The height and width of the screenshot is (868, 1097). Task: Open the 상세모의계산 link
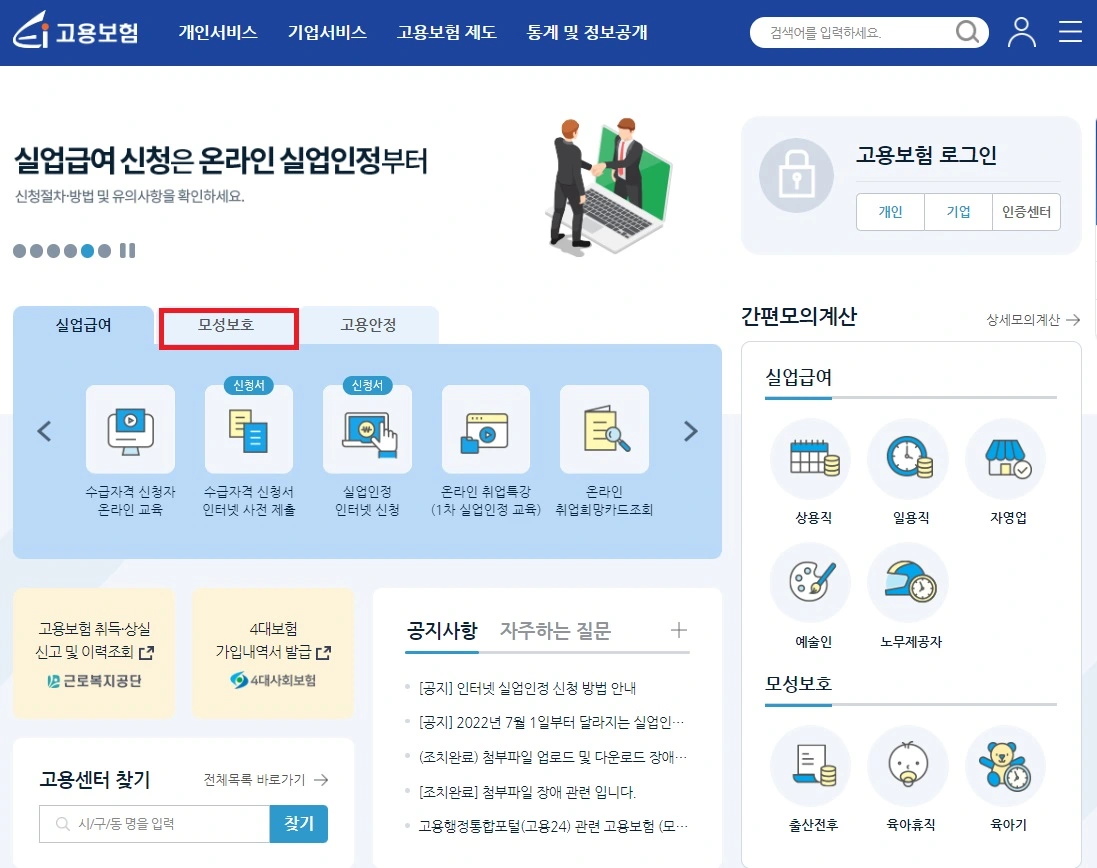coord(1022,320)
